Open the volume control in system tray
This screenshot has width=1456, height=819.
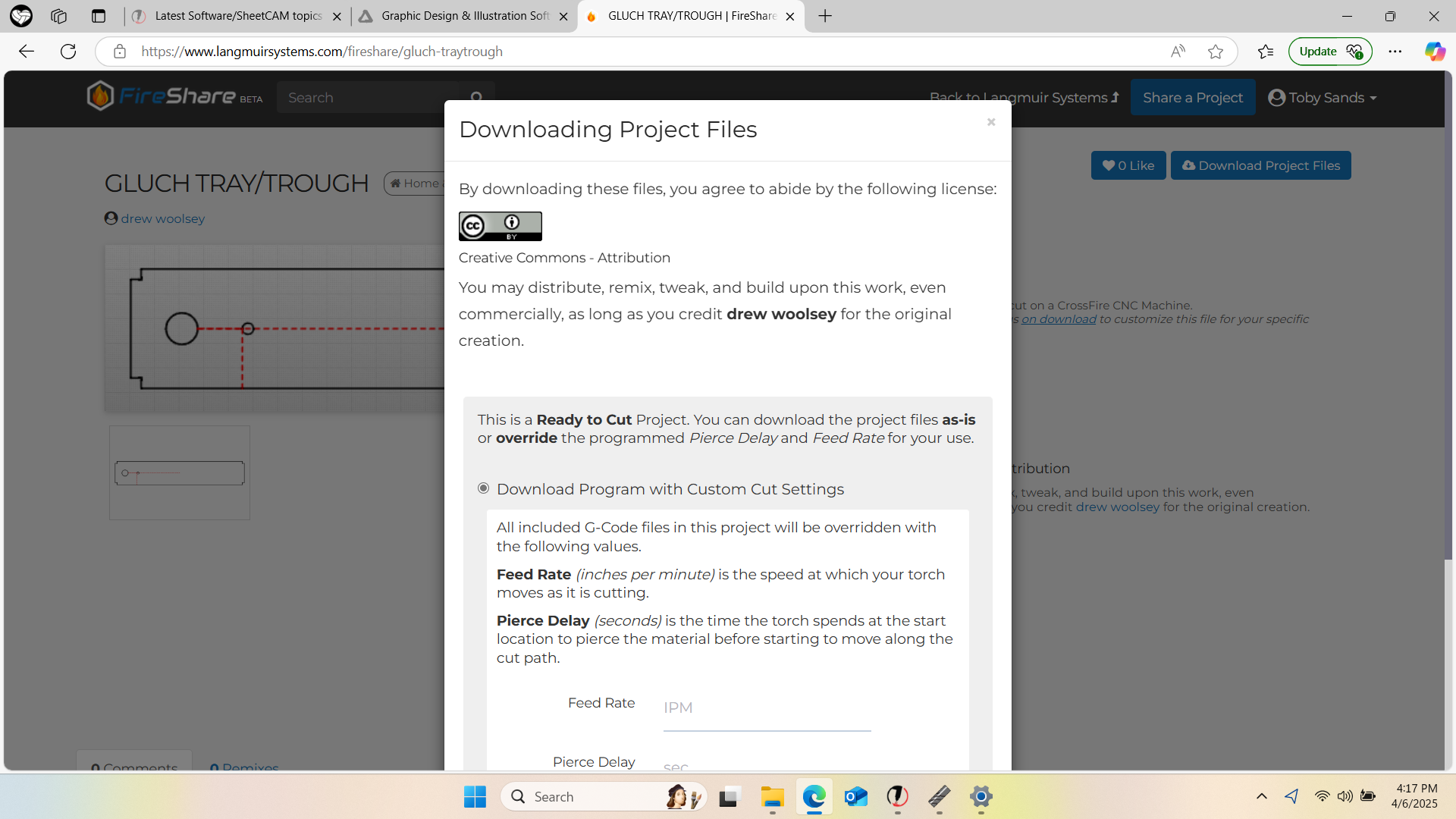tap(1345, 796)
